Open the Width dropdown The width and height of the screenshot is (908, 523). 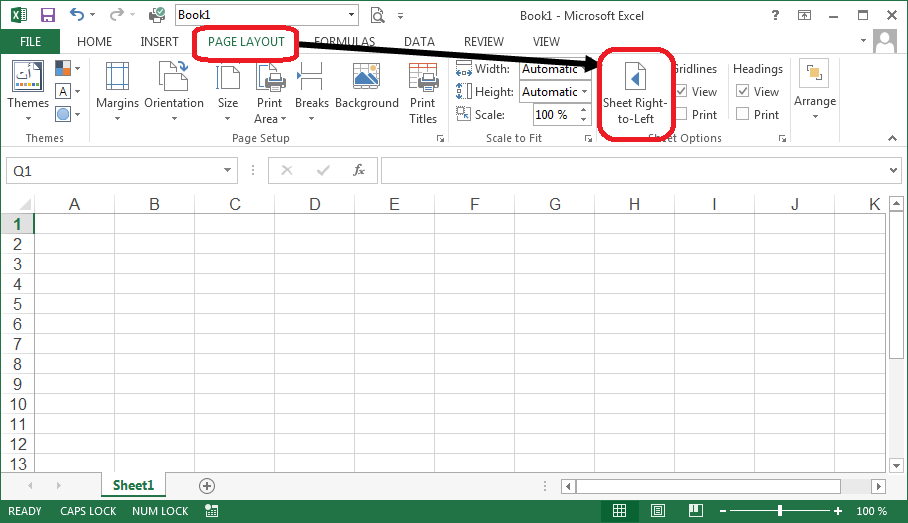[586, 69]
